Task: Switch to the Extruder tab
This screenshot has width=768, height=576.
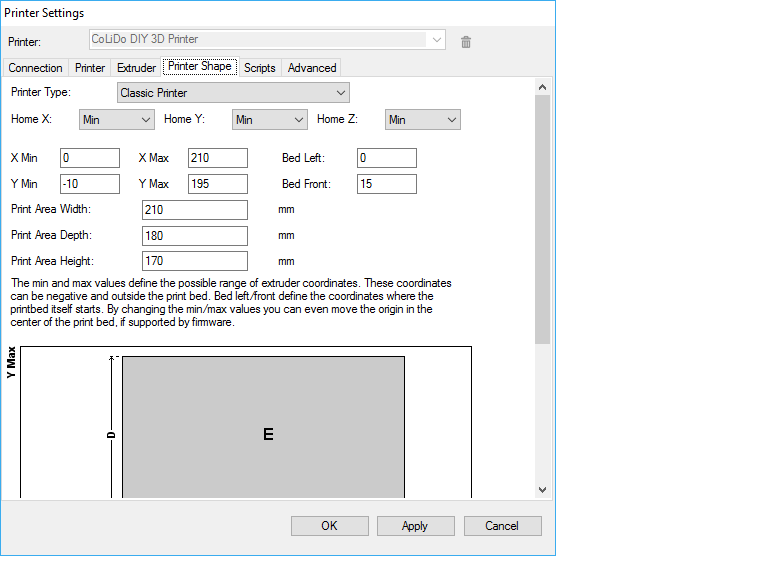Action: click(x=136, y=68)
